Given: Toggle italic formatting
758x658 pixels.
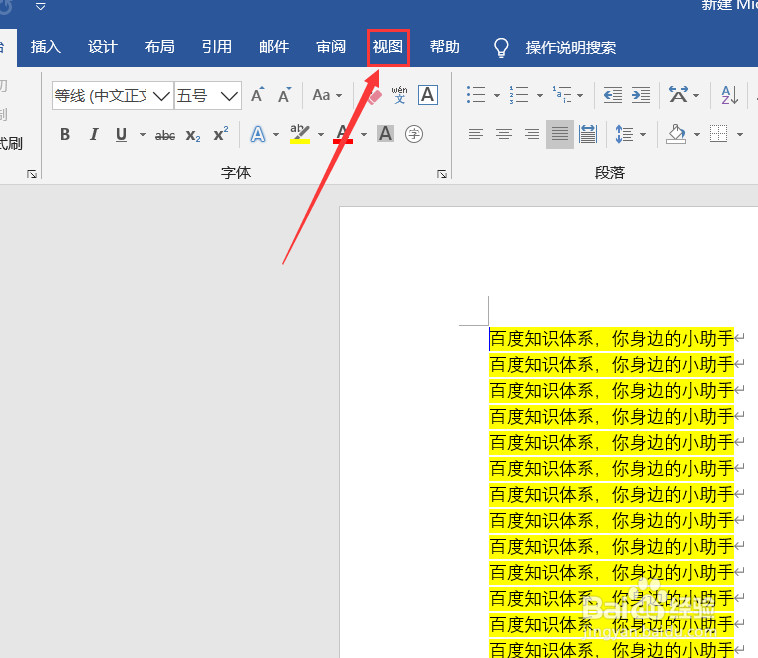Looking at the screenshot, I should 94,134.
